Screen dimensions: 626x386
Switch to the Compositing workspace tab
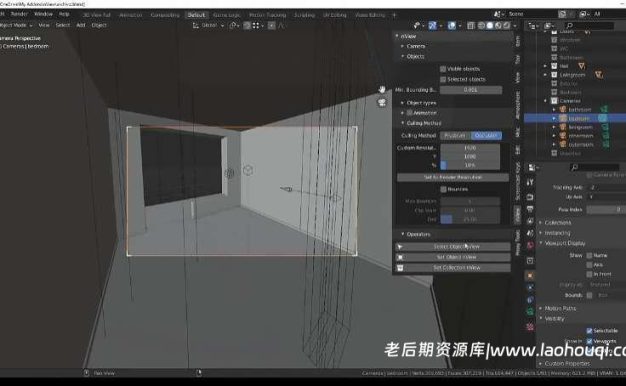[x=165, y=15]
